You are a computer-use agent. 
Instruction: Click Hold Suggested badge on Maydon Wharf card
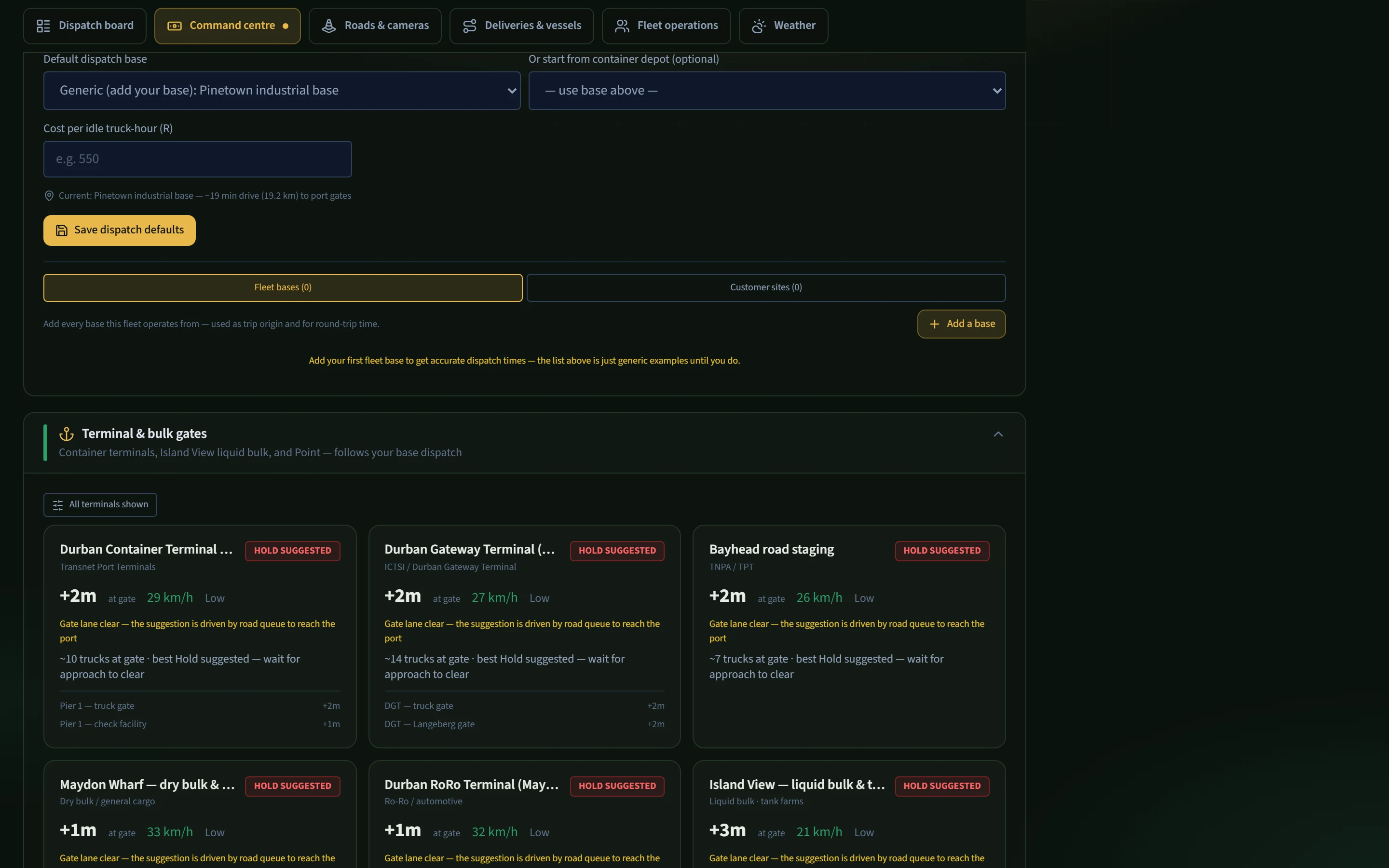click(293, 787)
